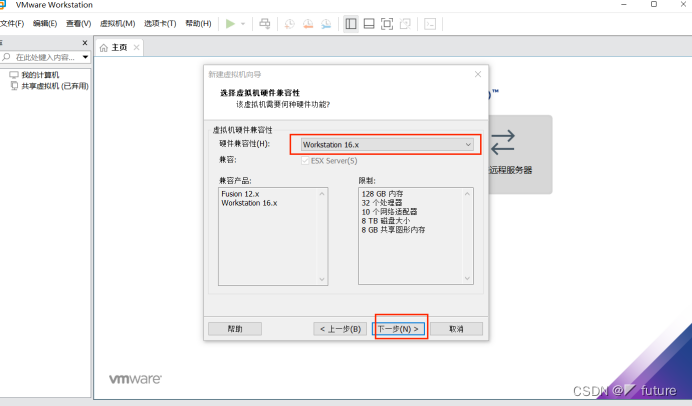Viewport: 692px width, 406px height.
Task: Open the 查看(V) menu
Action: pos(79,24)
